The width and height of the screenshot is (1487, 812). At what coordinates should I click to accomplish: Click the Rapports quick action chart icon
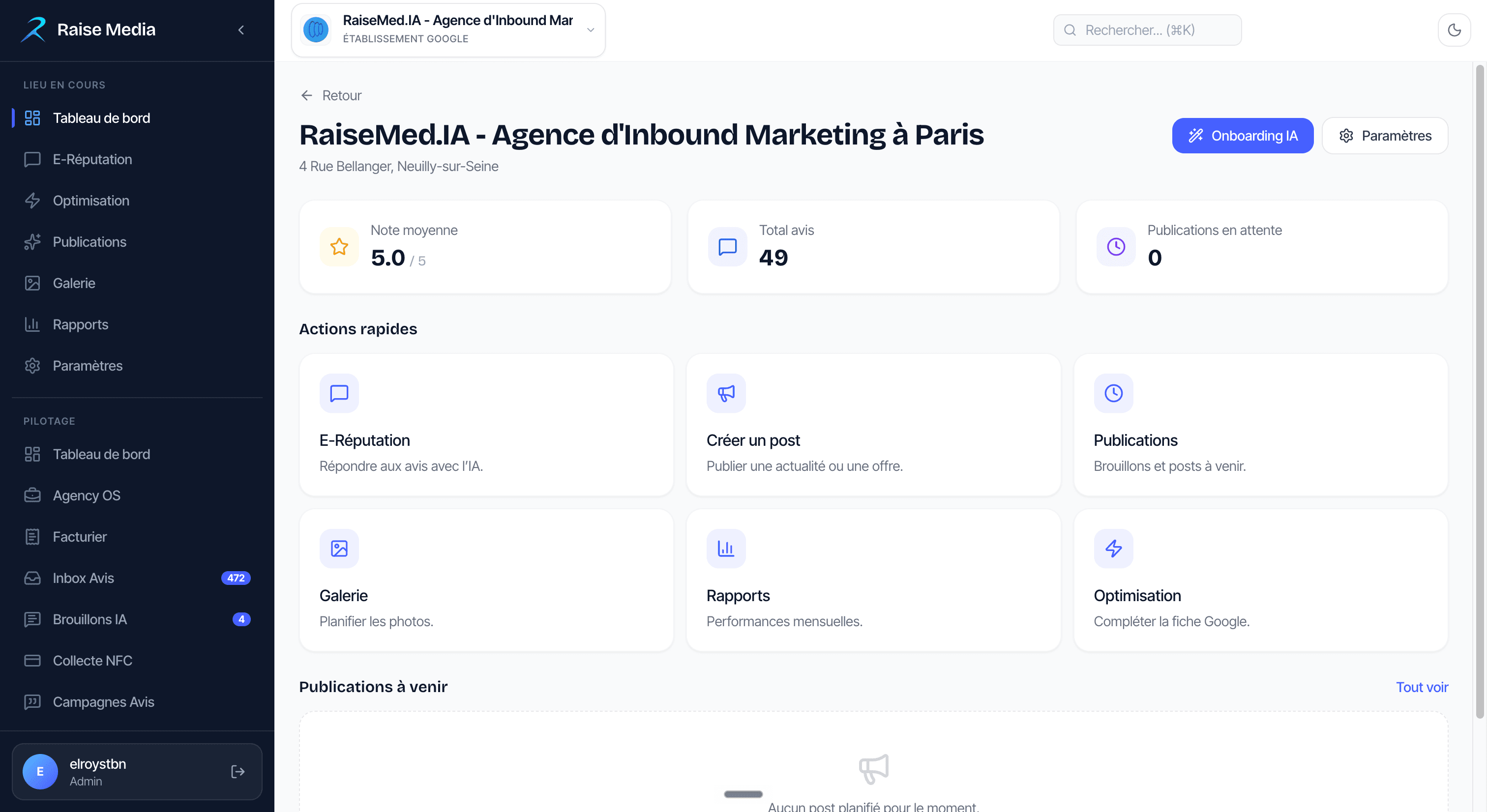726,548
